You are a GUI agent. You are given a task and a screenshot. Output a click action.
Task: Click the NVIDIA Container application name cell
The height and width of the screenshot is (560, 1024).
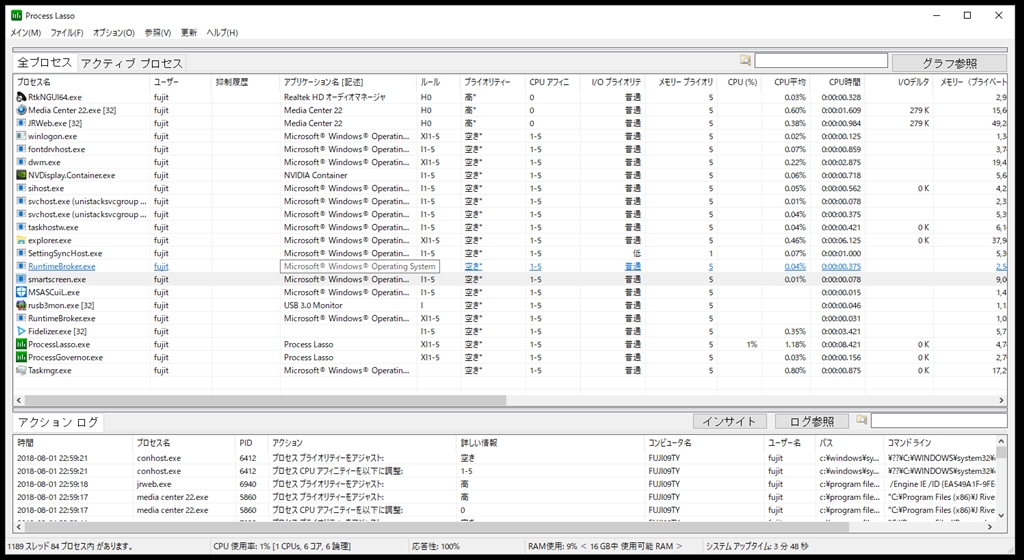(315, 175)
